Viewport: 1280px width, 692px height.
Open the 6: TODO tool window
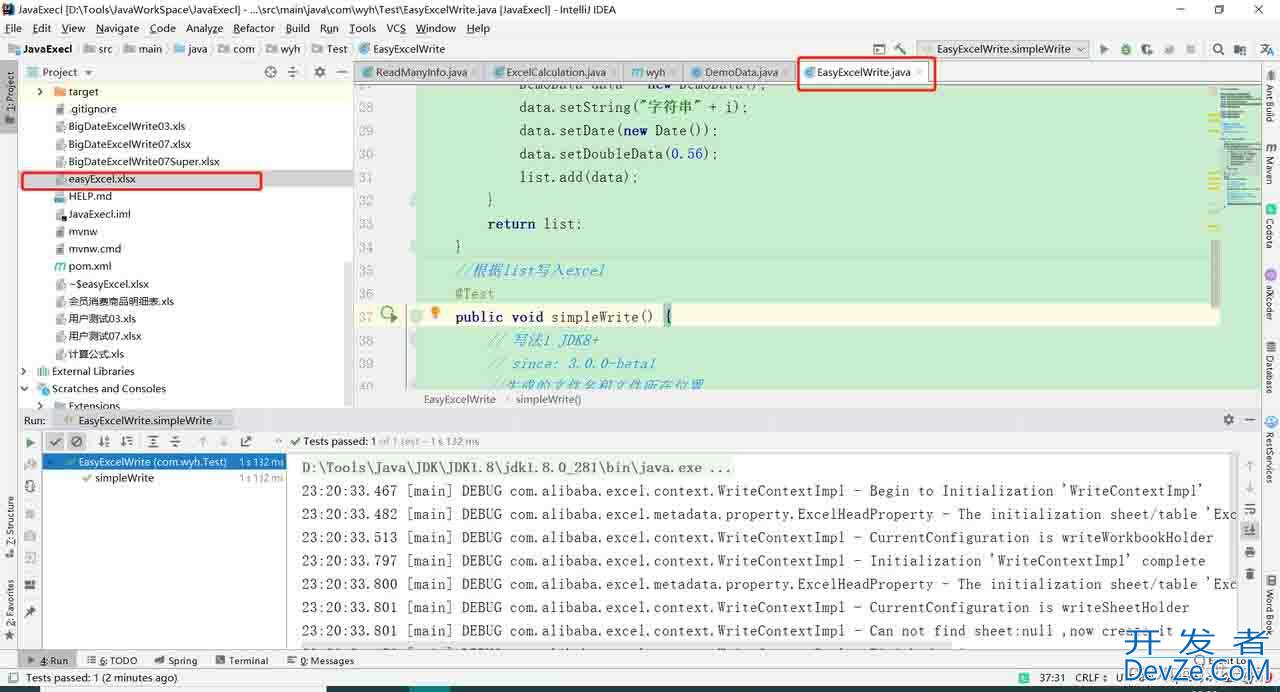(x=112, y=660)
